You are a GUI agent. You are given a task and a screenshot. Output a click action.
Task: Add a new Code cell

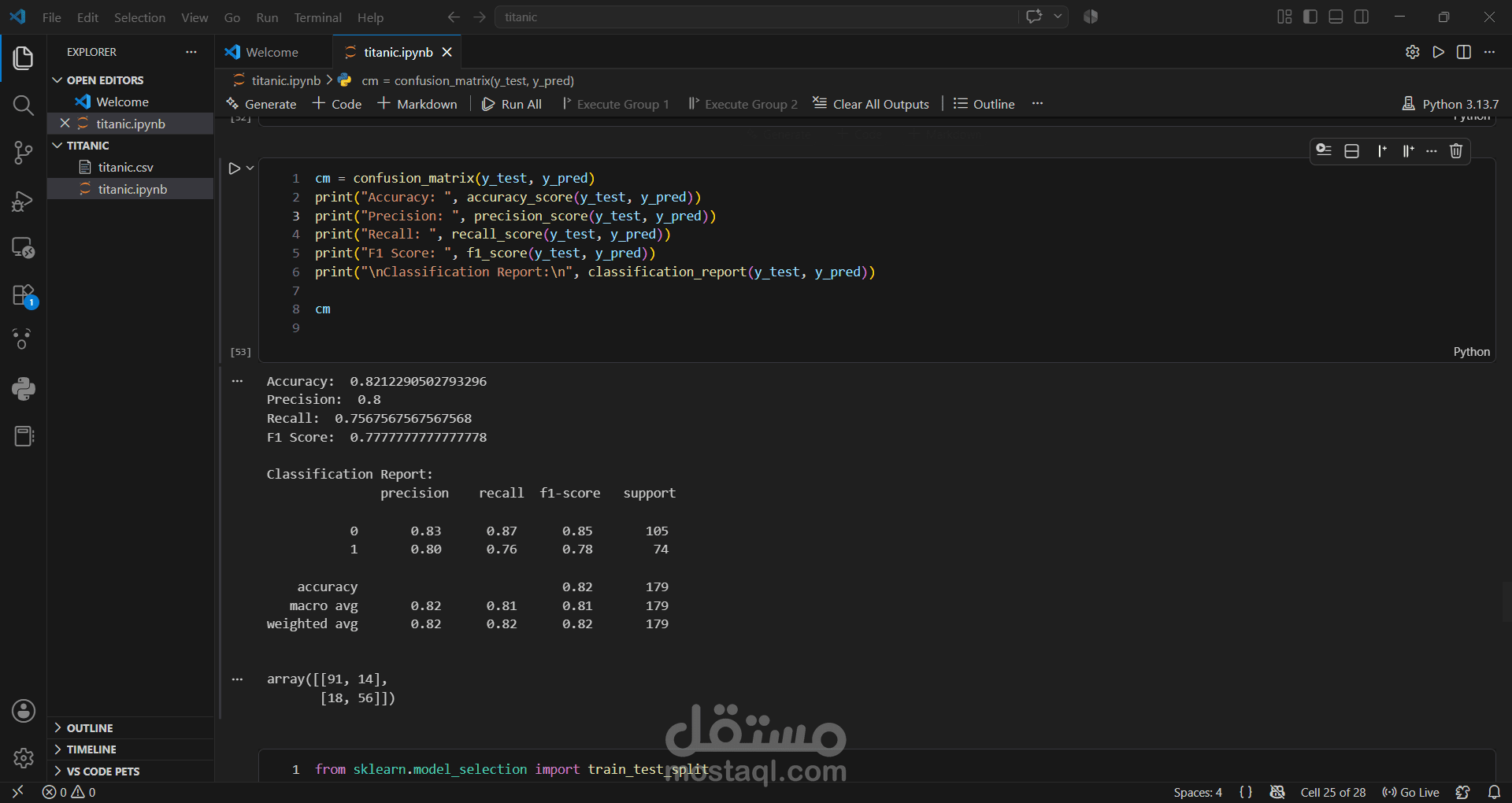point(337,104)
